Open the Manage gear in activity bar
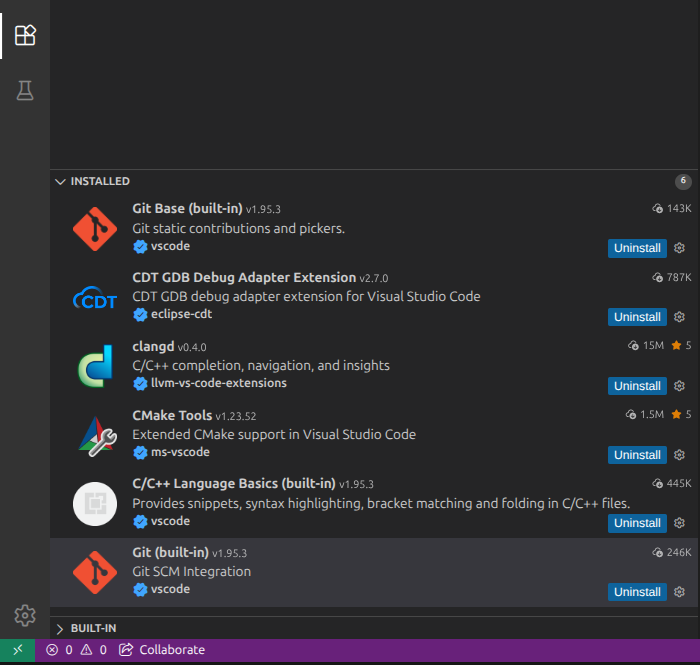700x665 pixels. point(25,615)
